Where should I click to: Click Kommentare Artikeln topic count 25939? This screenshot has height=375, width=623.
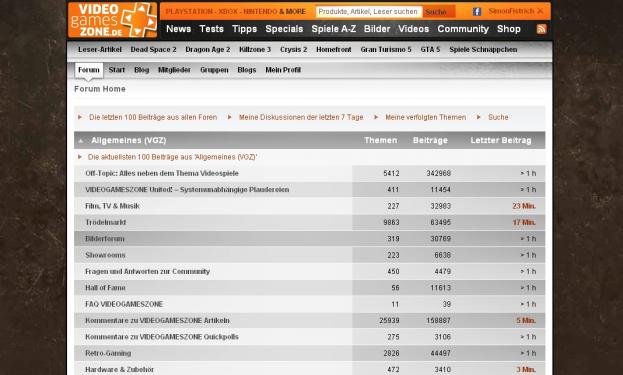pos(389,321)
